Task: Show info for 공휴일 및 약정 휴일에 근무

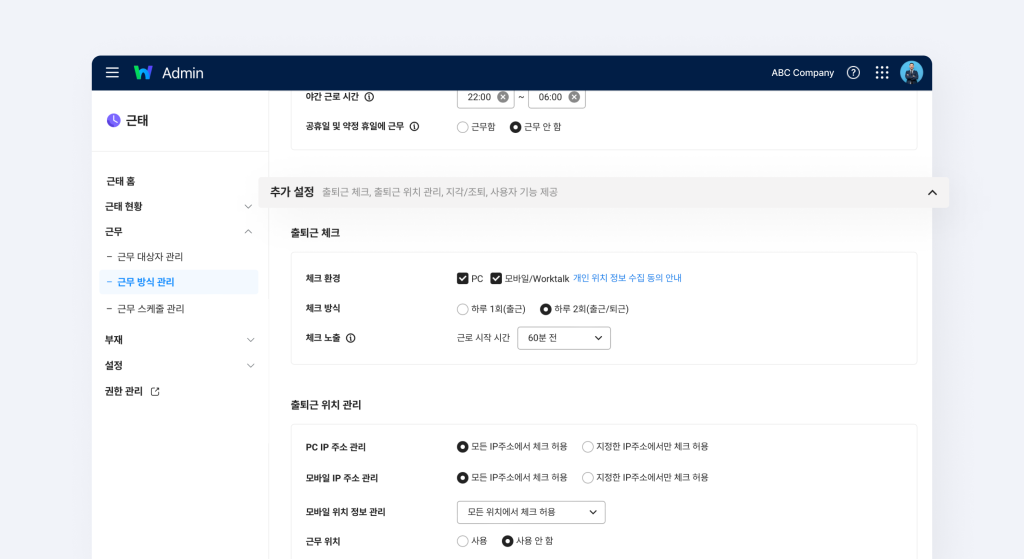Action: 414,127
